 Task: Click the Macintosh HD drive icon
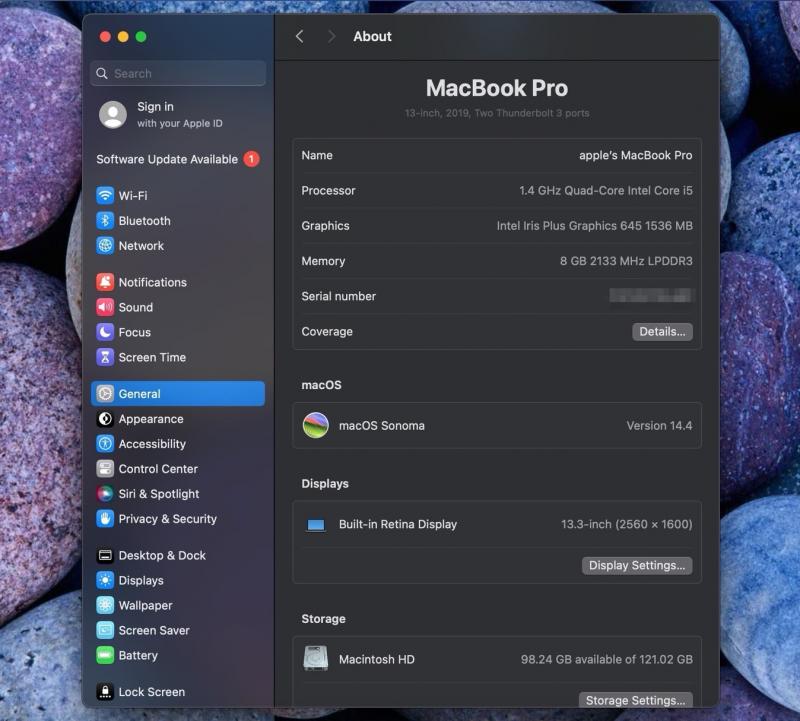click(x=316, y=659)
